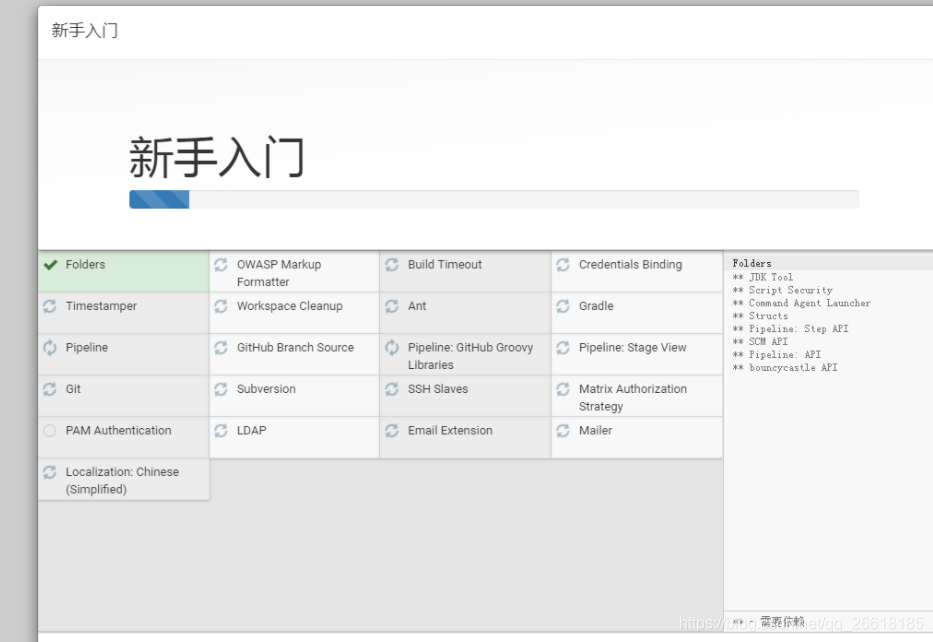The image size is (933, 642).
Task: Select the OWASP Markup Formatter label
Action: click(278, 273)
